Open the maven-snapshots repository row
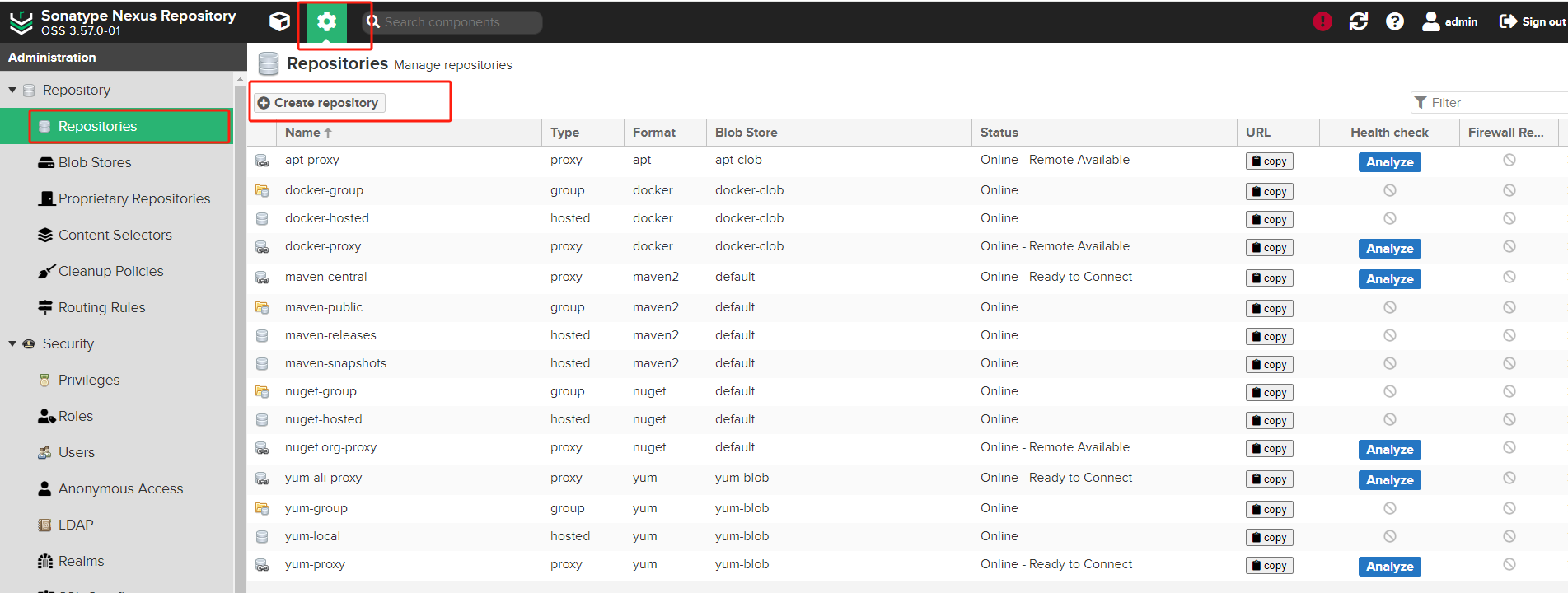 (x=906, y=363)
